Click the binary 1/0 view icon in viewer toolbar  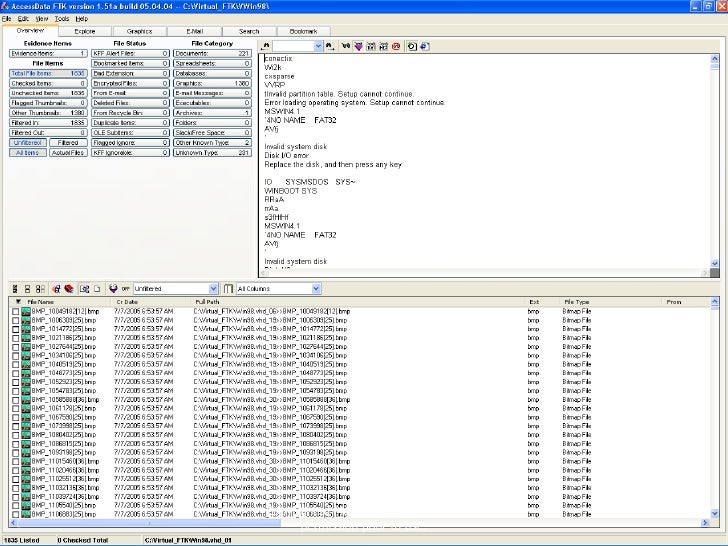(x=345, y=46)
